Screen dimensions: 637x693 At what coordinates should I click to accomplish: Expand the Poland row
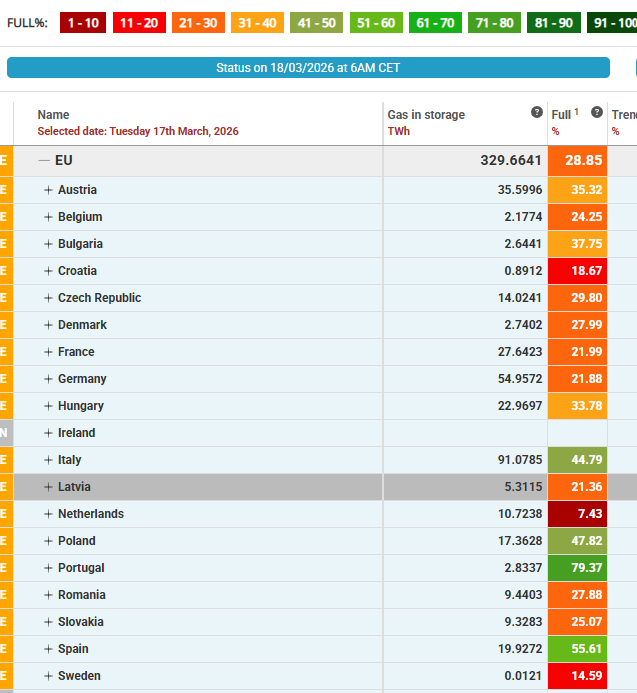click(x=48, y=541)
